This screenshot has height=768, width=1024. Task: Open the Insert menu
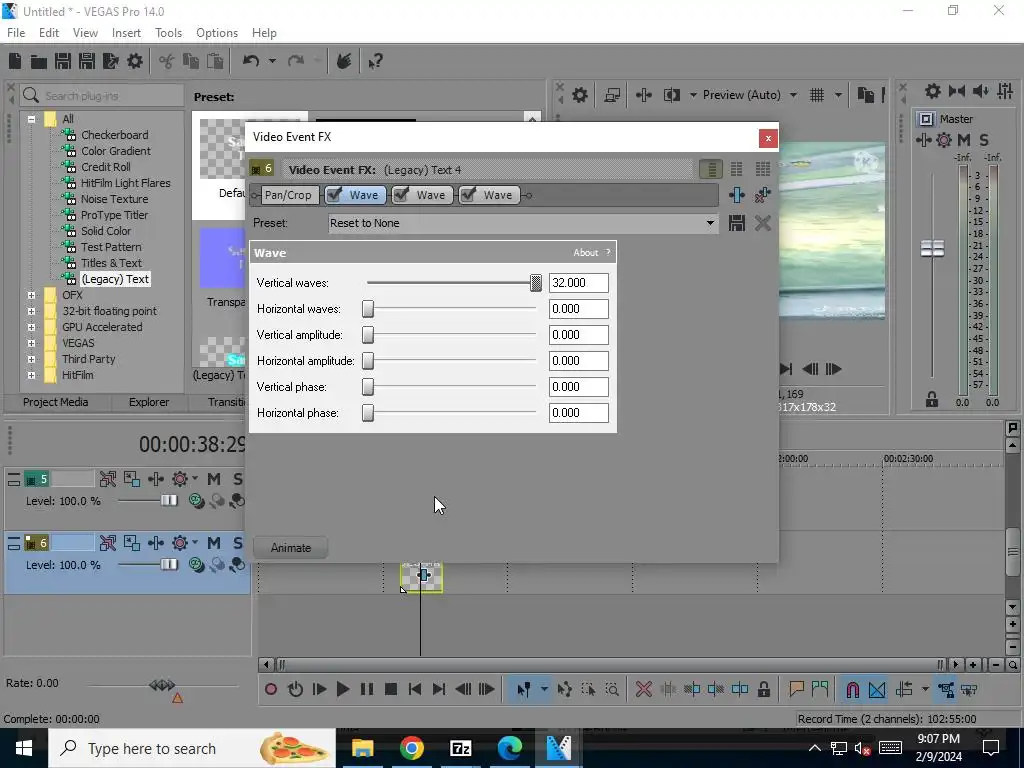[x=126, y=33]
